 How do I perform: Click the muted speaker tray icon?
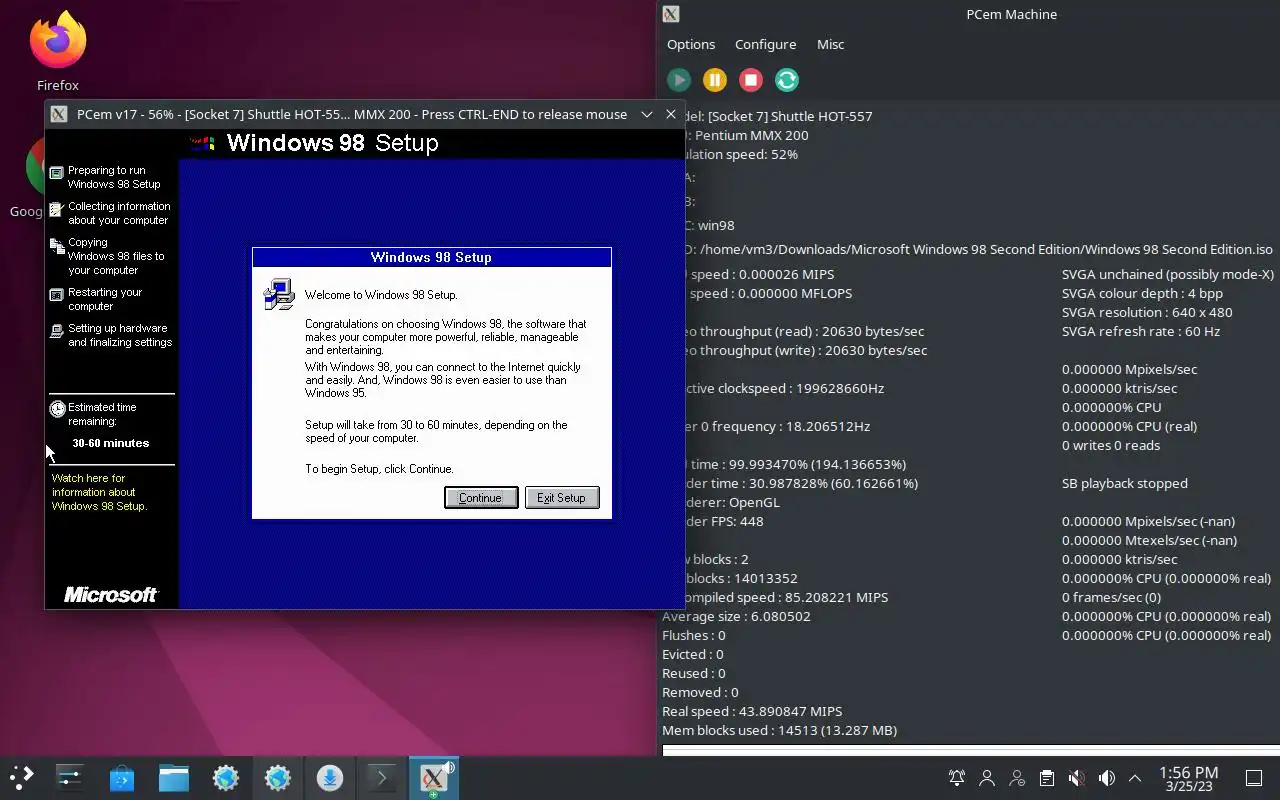click(1077, 778)
